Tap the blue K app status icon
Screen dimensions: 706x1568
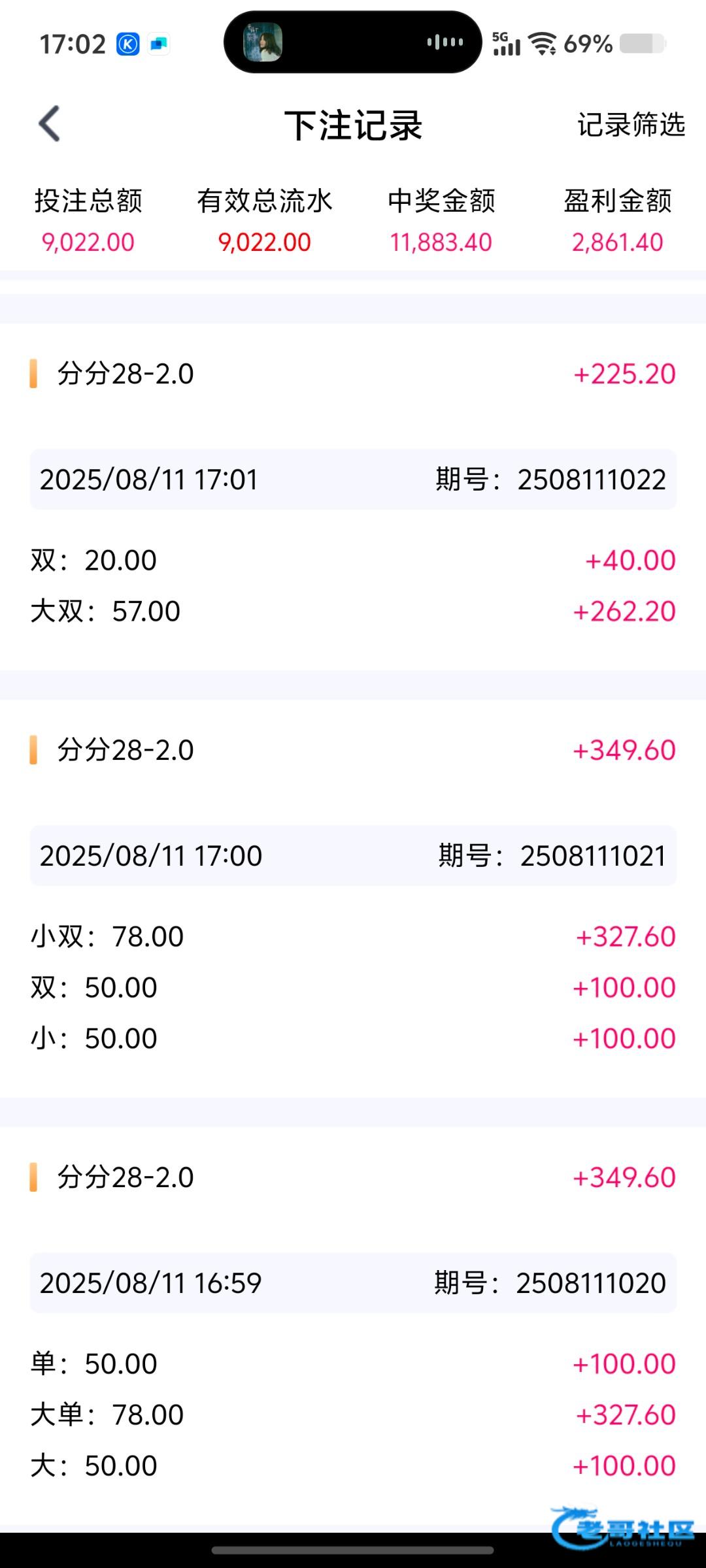pos(128,44)
